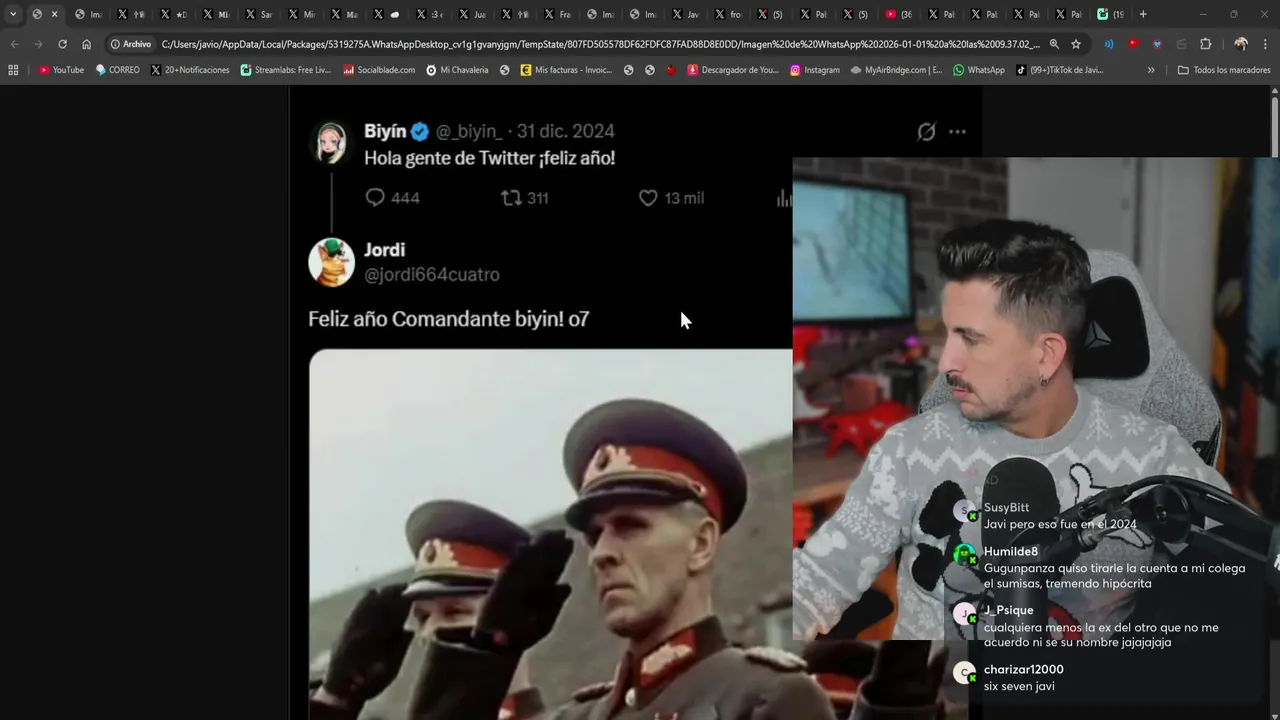Click the @jordi664cuatro handle
The width and height of the screenshot is (1280, 720).
click(432, 275)
